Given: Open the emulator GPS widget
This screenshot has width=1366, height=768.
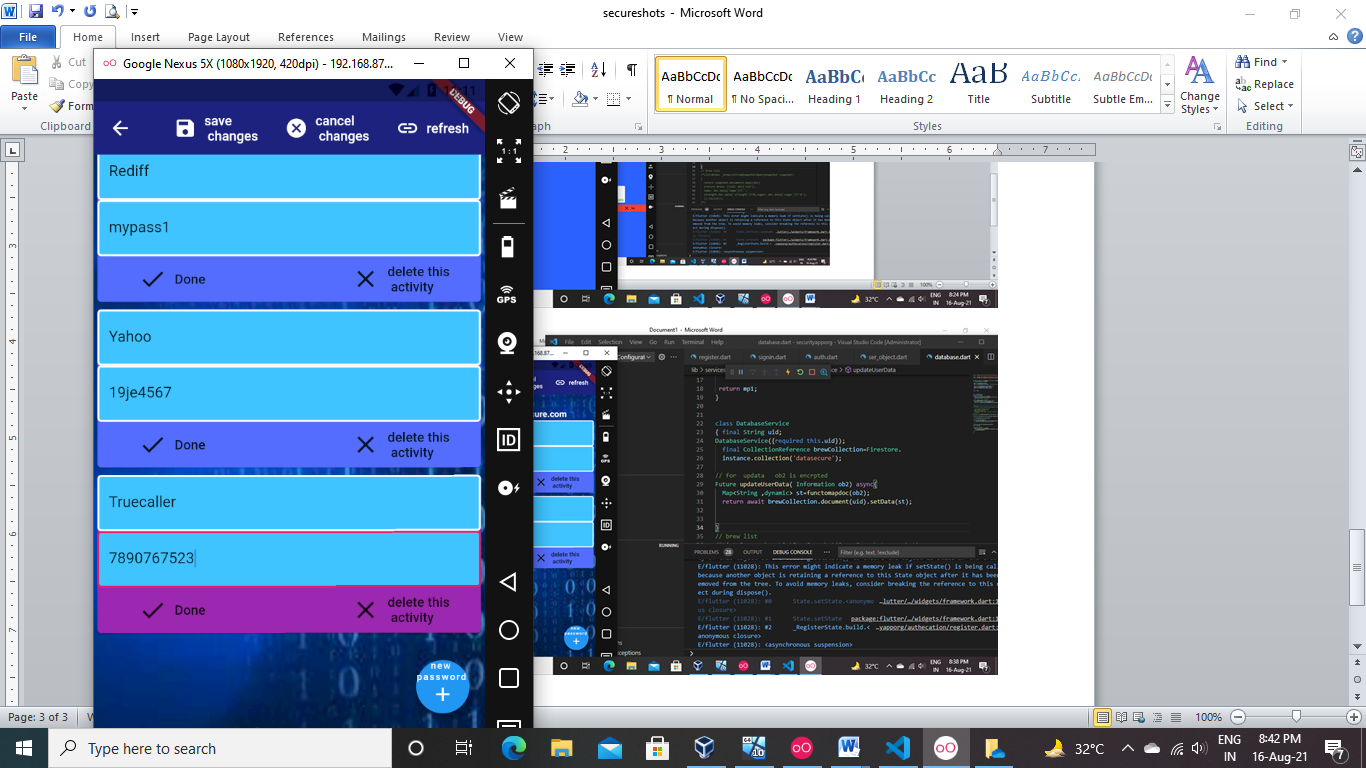Looking at the screenshot, I should 508,294.
